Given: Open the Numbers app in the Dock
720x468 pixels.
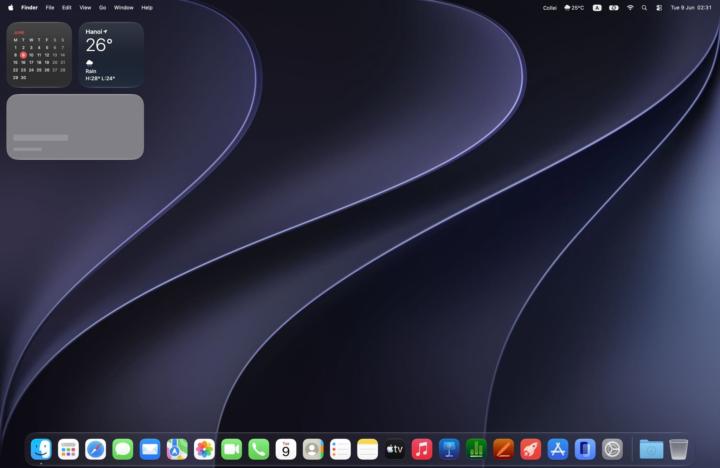Looking at the screenshot, I should [476, 449].
